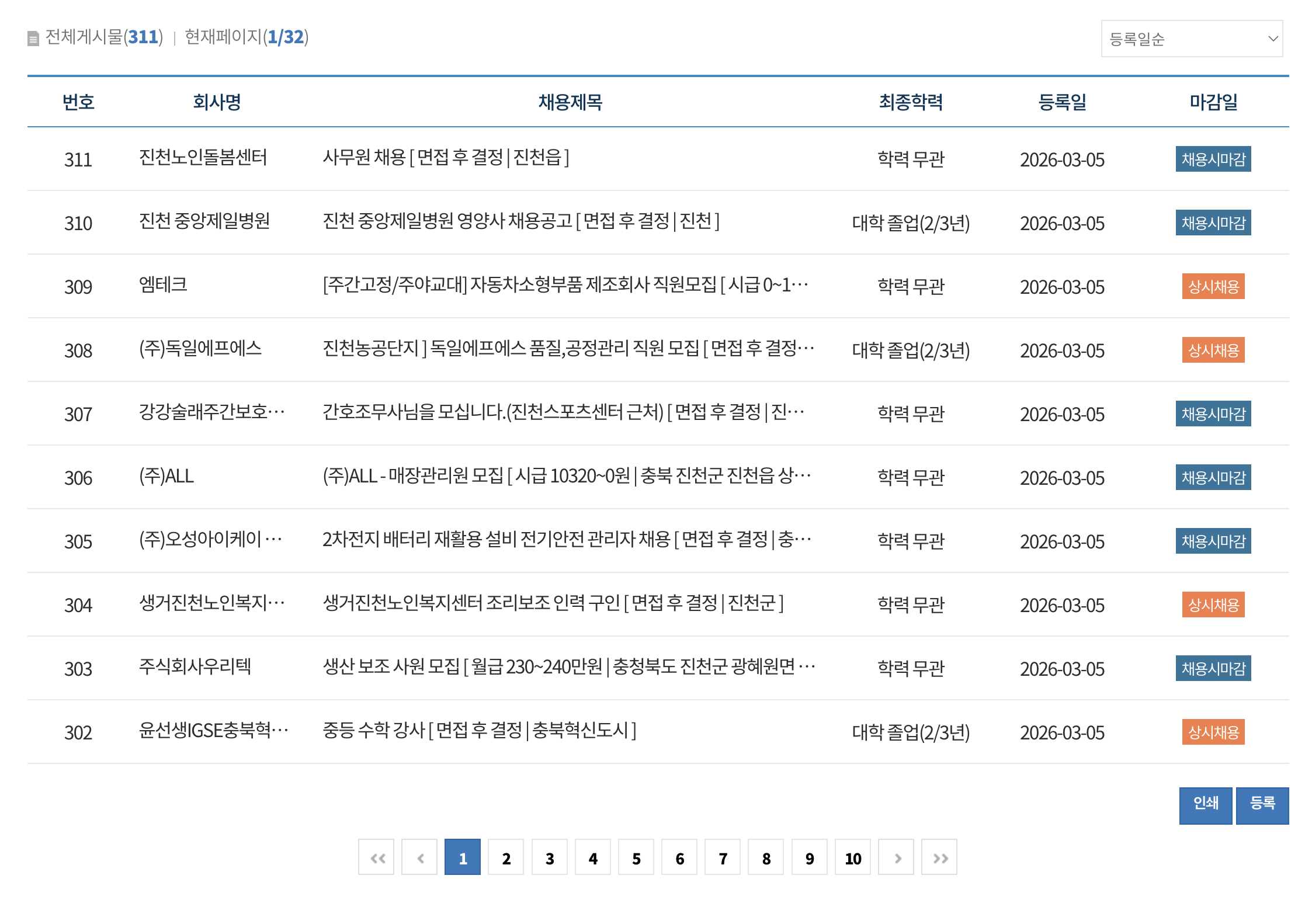
Task: Open the (주)ALL 매장관리원 모집 posting
Action: pyautogui.click(x=565, y=476)
